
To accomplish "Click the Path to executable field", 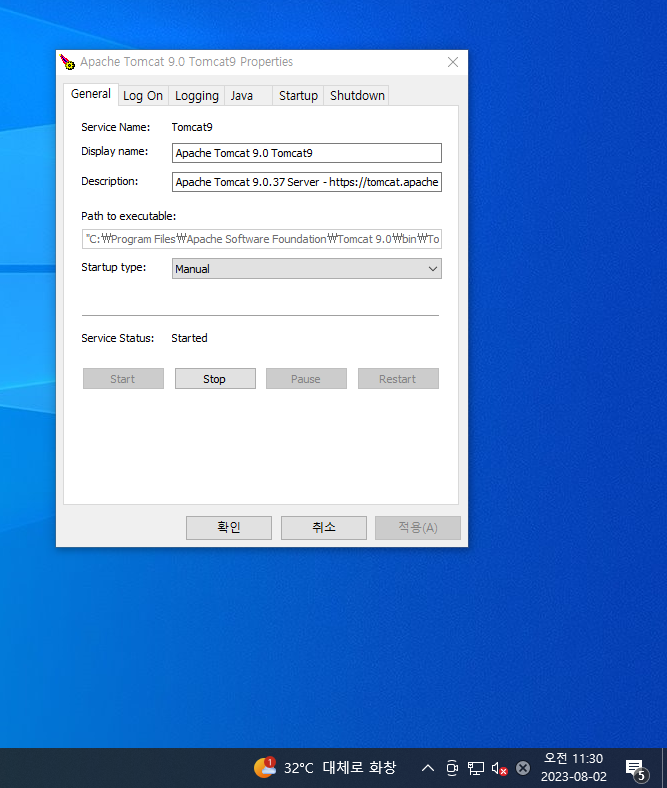I will [262, 239].
